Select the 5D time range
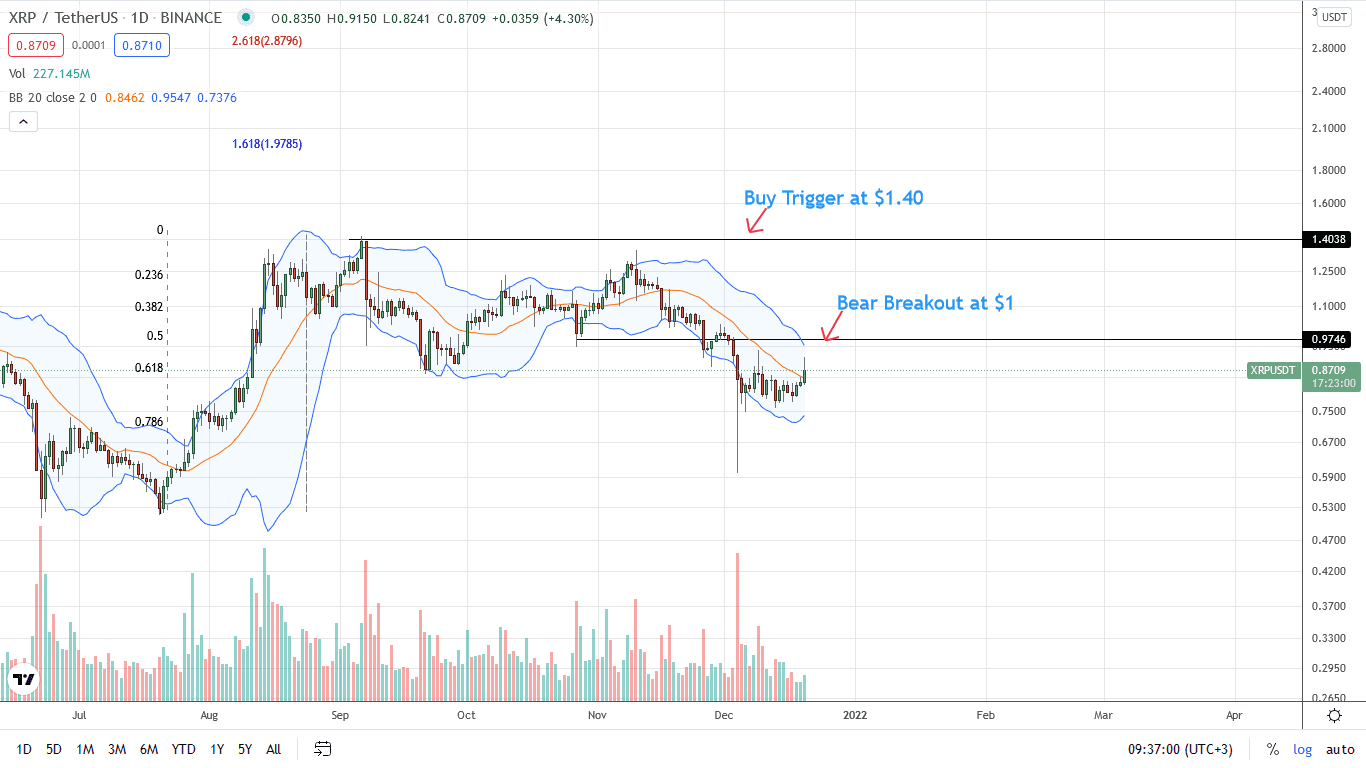Image resolution: width=1366 pixels, height=768 pixels. [54, 749]
